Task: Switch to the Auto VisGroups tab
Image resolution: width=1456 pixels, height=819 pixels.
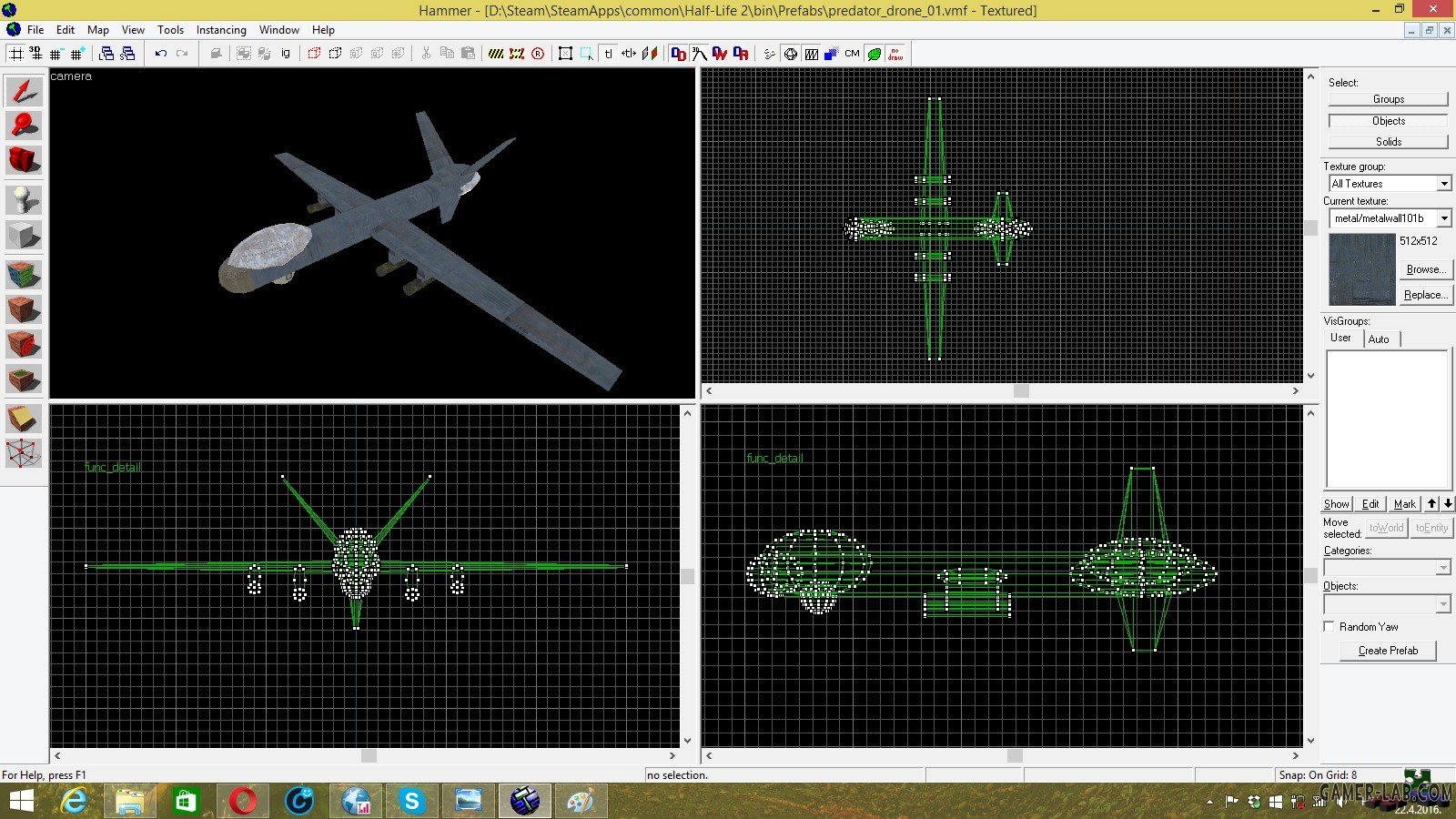Action: pyautogui.click(x=1380, y=339)
